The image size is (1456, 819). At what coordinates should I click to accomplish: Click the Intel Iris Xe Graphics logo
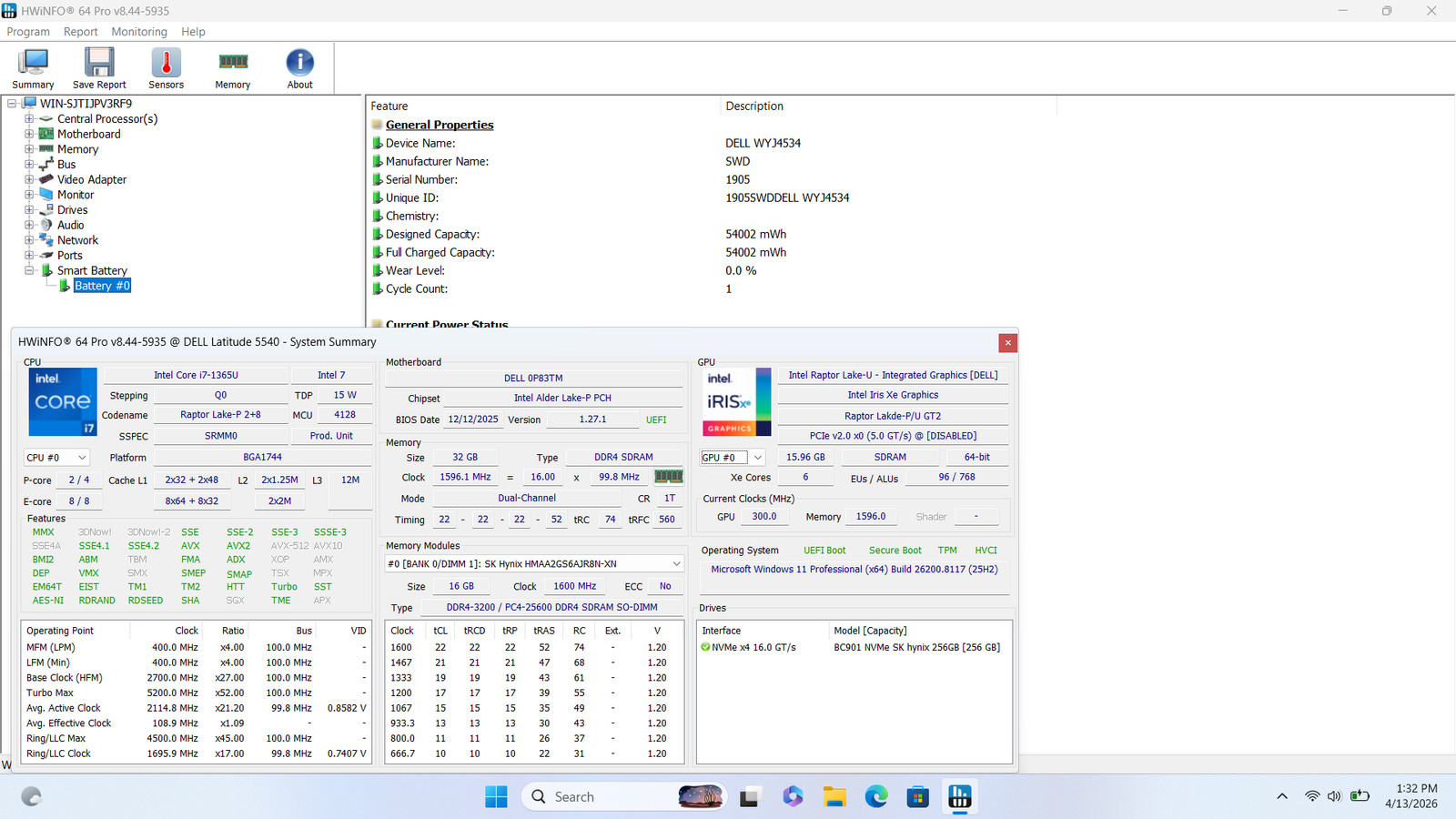pyautogui.click(x=738, y=401)
